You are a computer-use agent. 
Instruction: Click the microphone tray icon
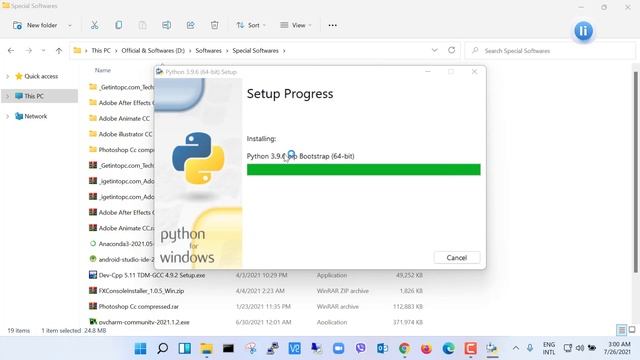(x=530, y=348)
